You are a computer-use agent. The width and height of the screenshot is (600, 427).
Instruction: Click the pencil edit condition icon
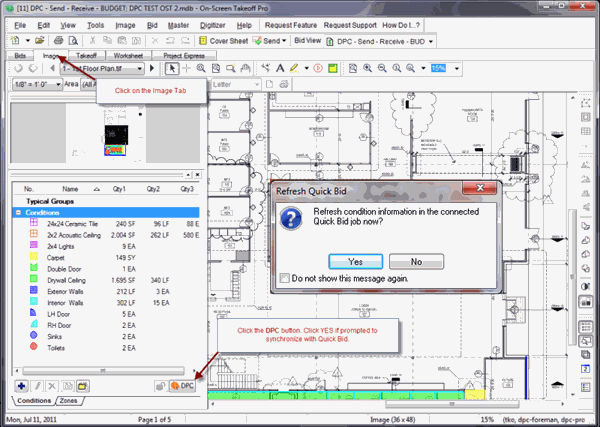38,386
